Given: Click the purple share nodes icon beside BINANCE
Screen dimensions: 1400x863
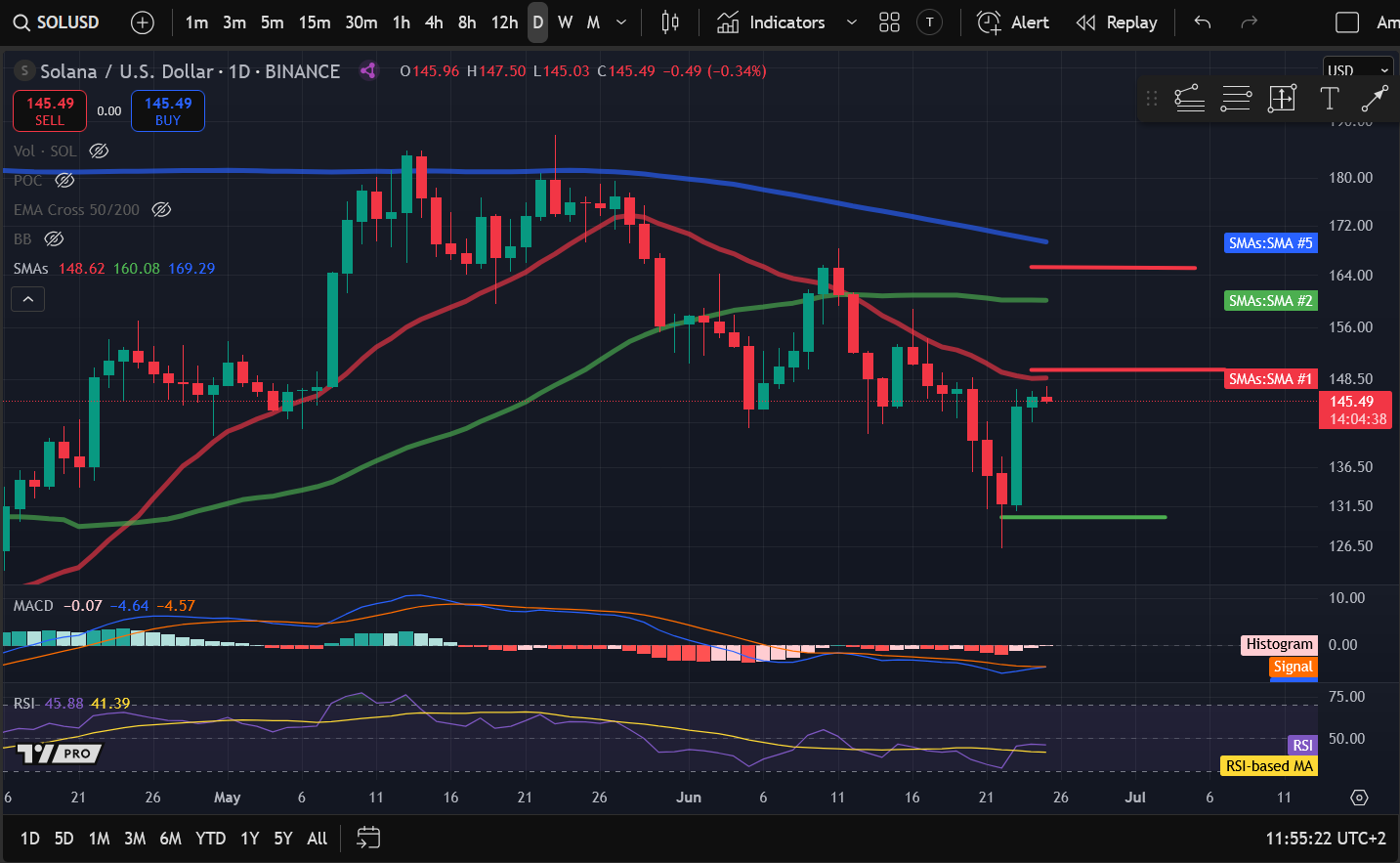Looking at the screenshot, I should 367,70.
